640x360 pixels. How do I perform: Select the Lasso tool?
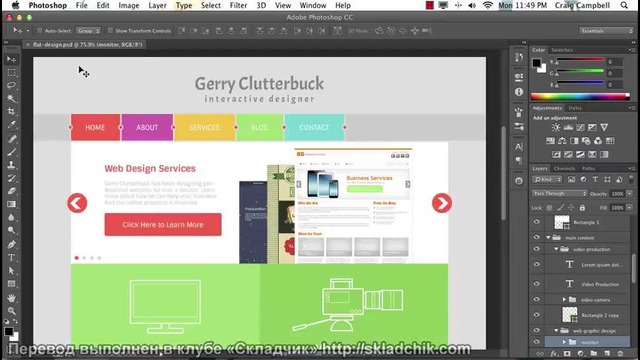pyautogui.click(x=11, y=86)
